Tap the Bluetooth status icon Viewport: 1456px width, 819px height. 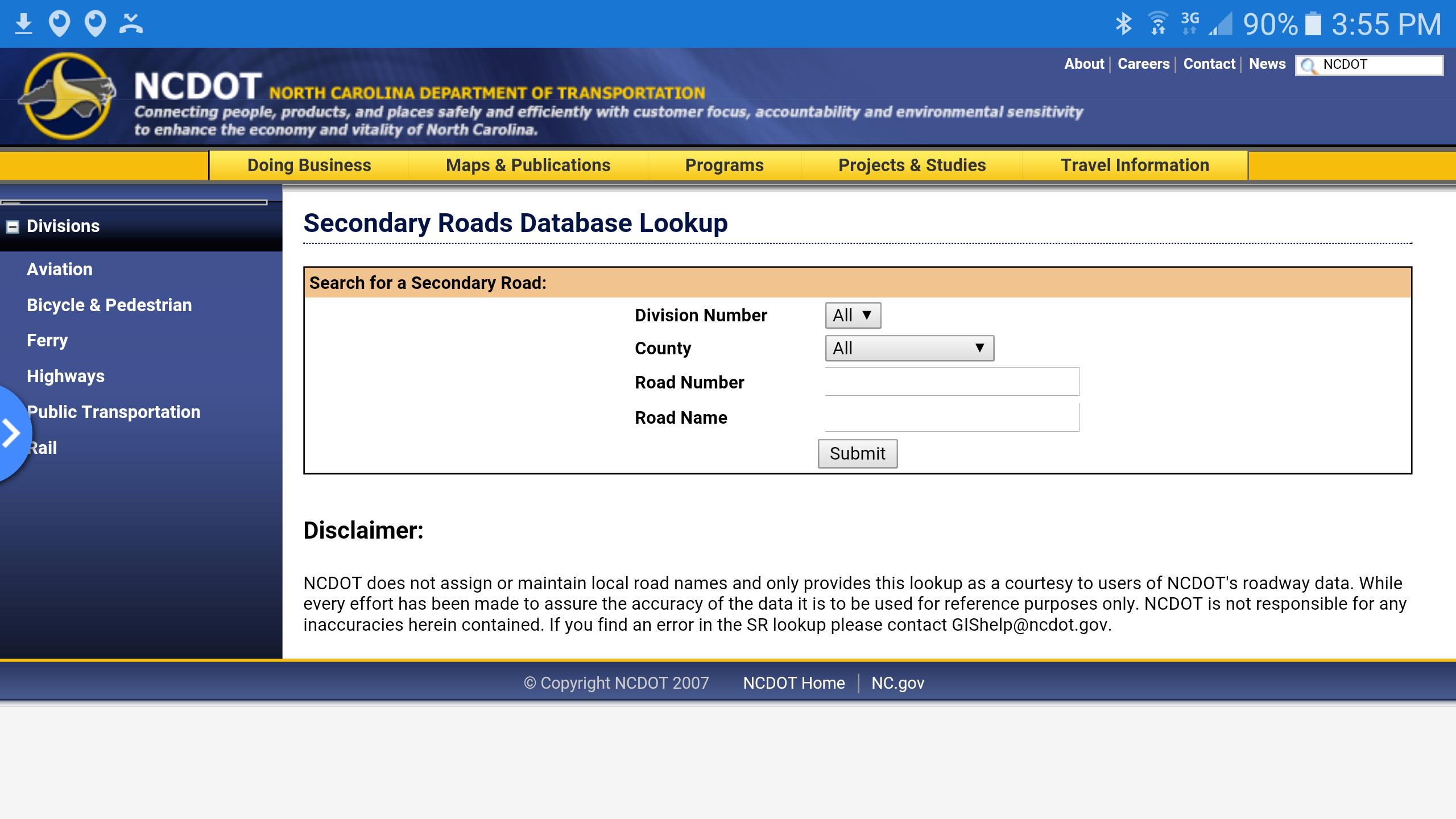coord(1123,24)
